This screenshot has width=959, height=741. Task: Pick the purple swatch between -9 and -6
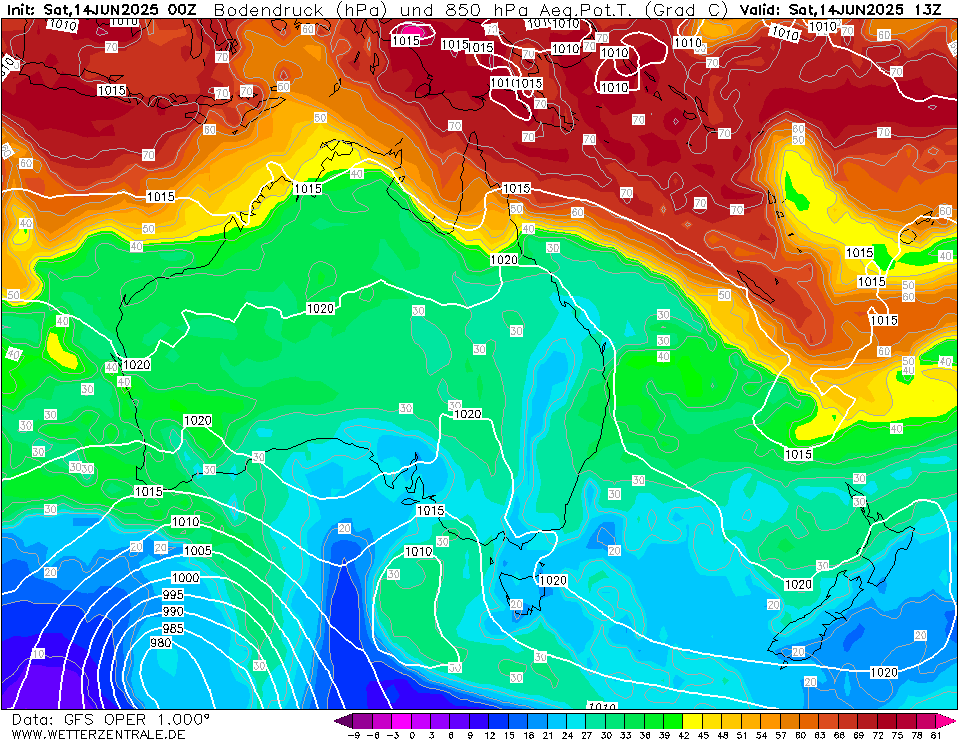pyautogui.click(x=363, y=721)
